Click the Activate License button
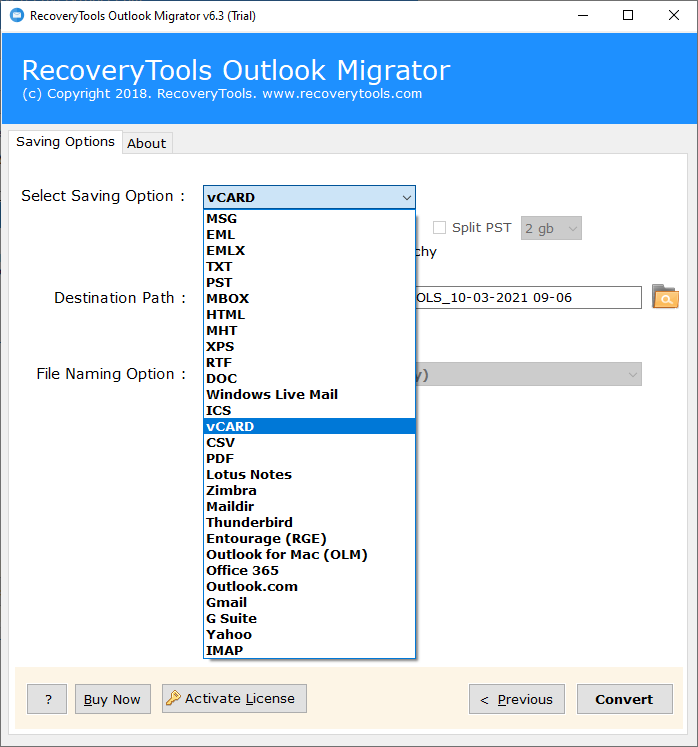 pyautogui.click(x=234, y=698)
